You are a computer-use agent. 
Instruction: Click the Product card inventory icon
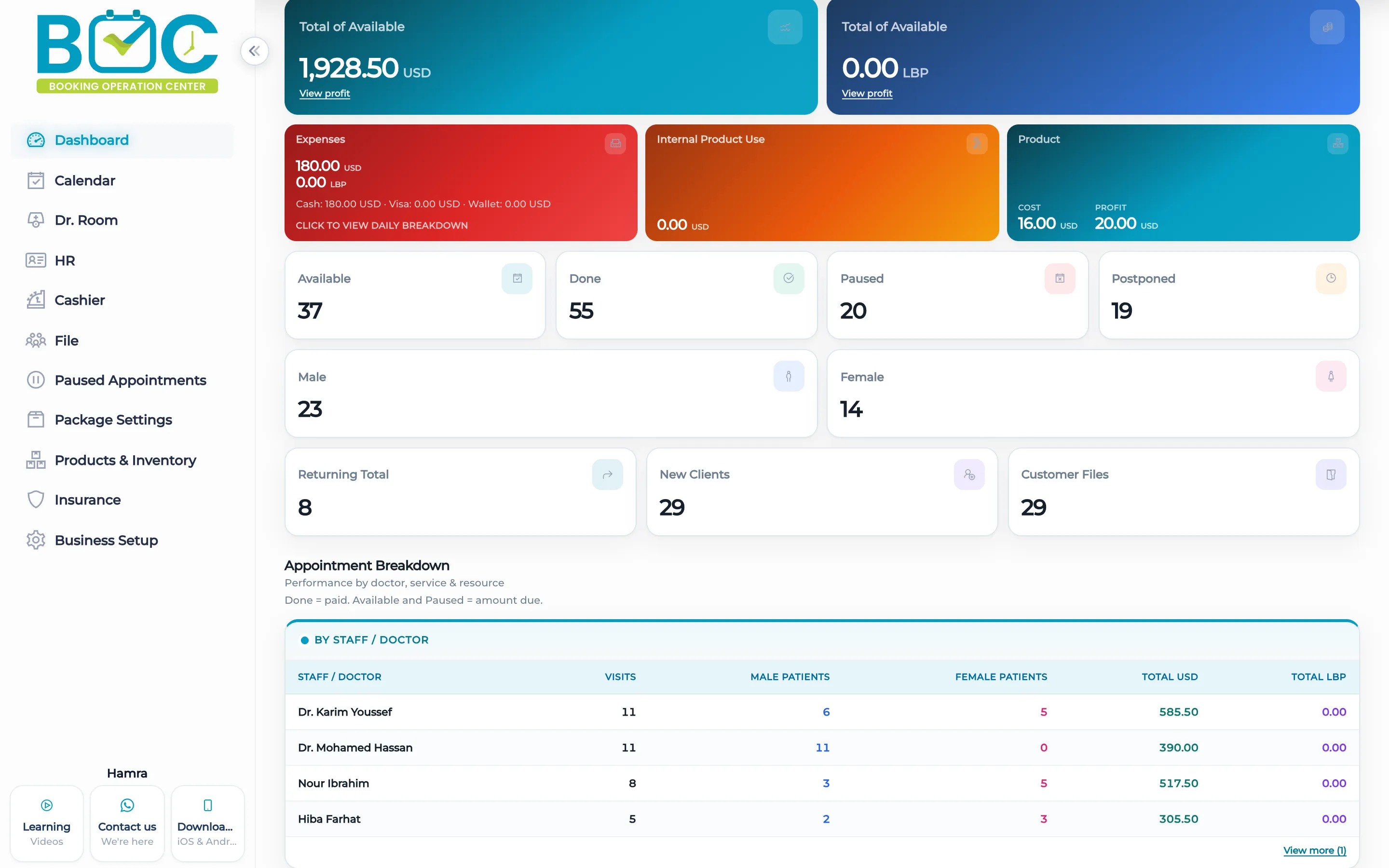point(1338,144)
